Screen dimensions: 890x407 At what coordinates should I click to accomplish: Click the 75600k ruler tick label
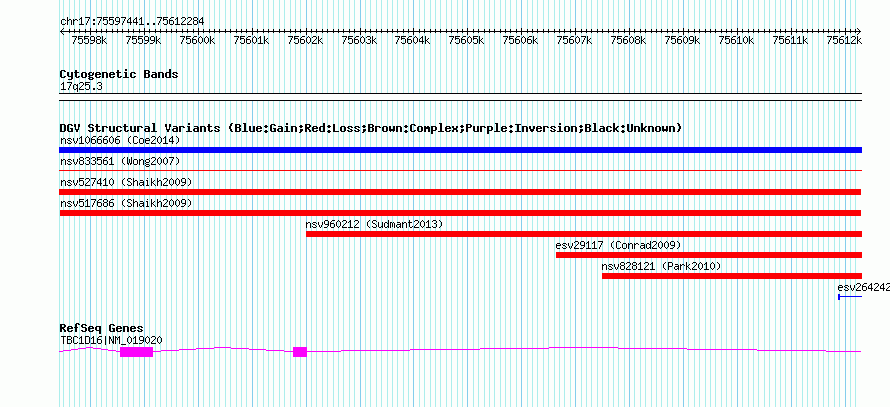[197, 40]
